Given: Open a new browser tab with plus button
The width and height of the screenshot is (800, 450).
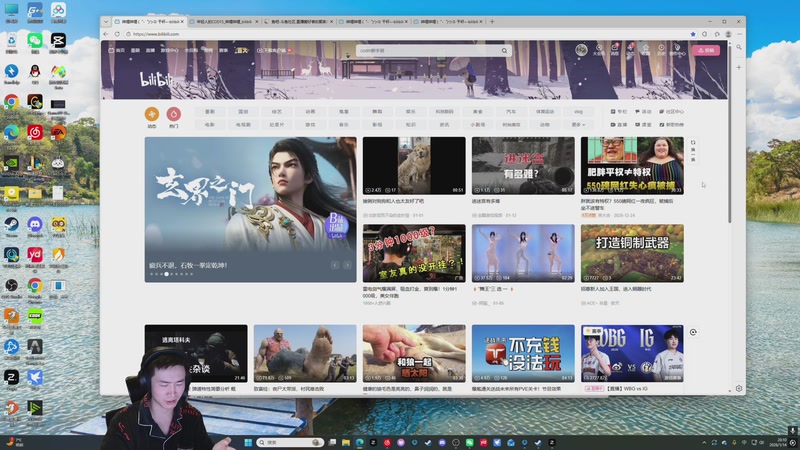Looking at the screenshot, I should [492, 21].
